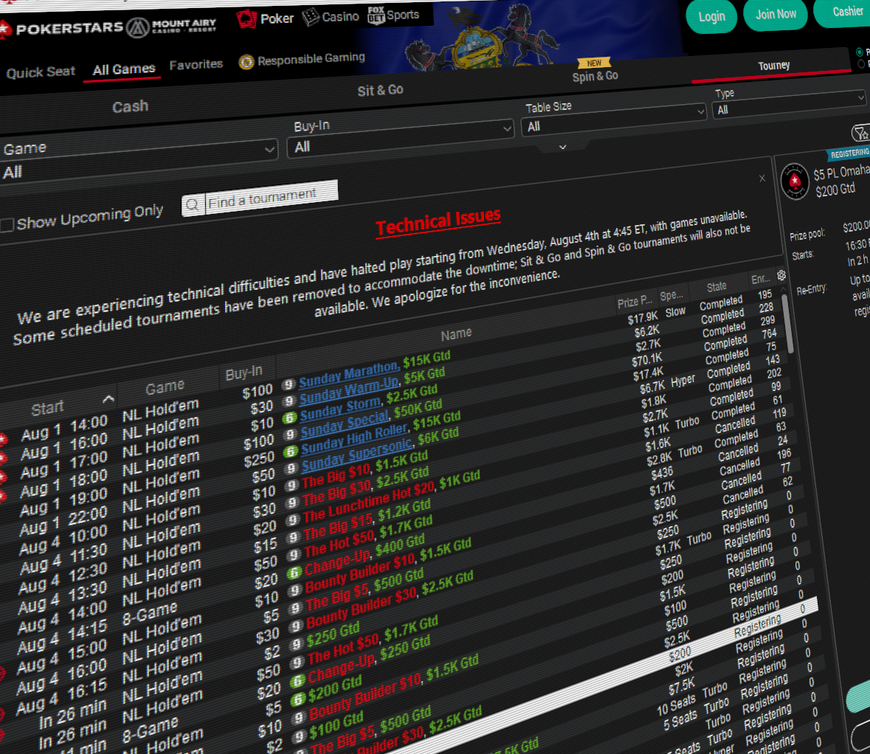The width and height of the screenshot is (870, 754).
Task: Open the Sunday Storm tournament link
Action: point(341,409)
